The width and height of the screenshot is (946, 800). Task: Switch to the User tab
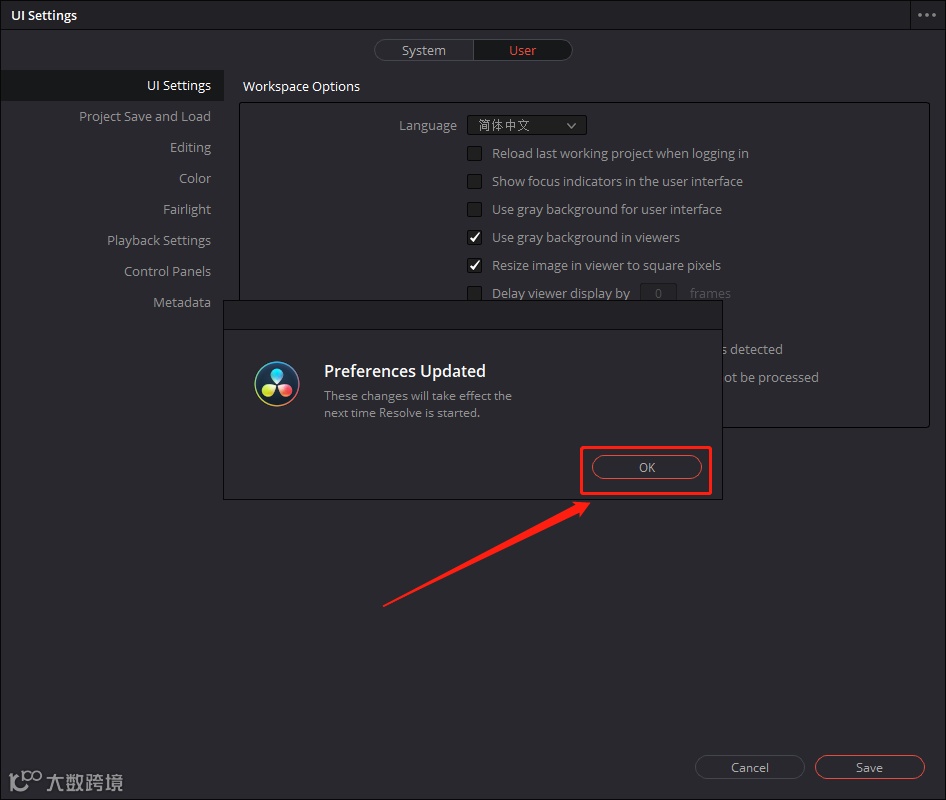click(522, 51)
